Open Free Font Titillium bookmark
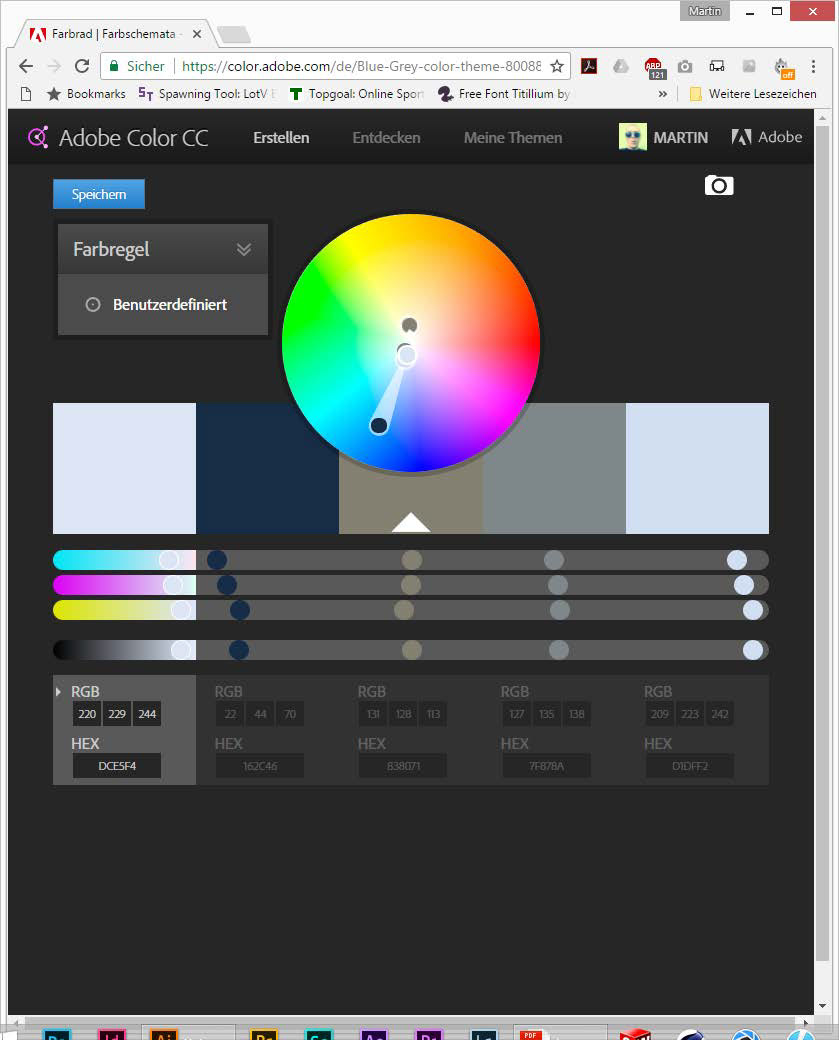The height and width of the screenshot is (1040, 839). tap(504, 94)
